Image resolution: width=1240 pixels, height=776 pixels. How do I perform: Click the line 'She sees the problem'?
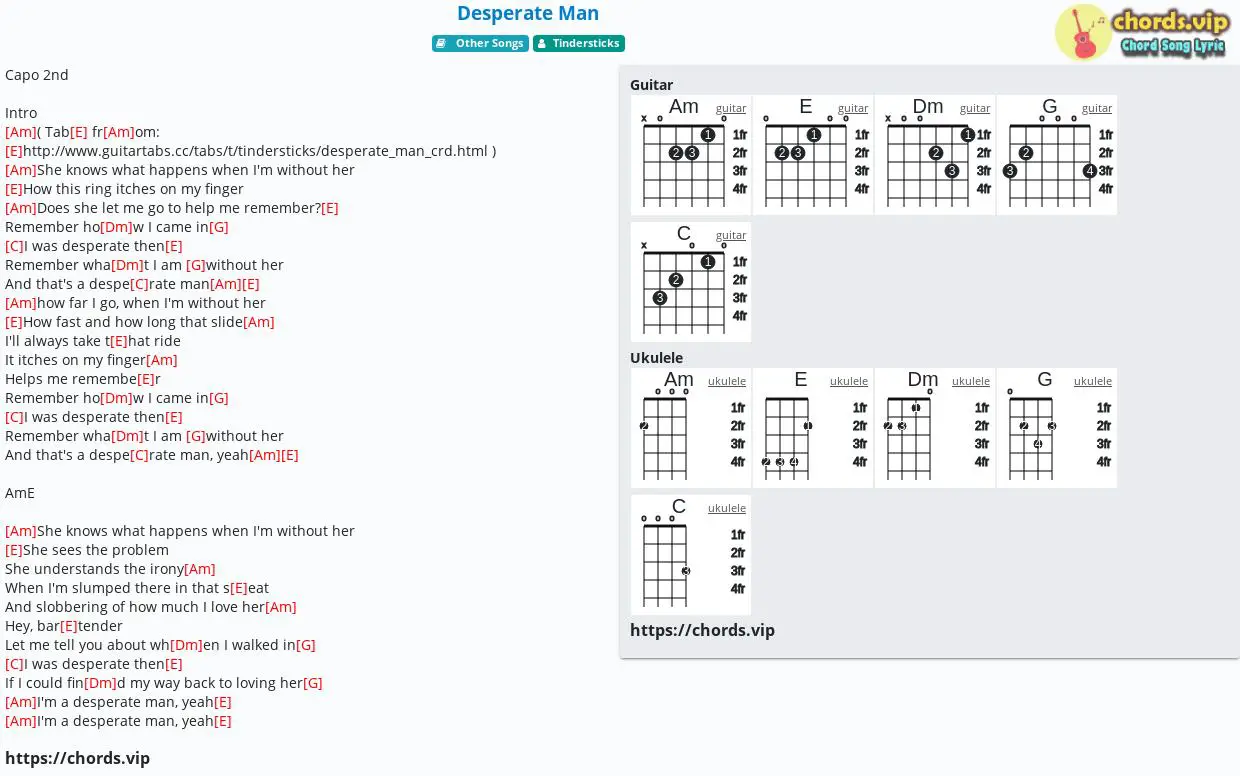coord(87,550)
